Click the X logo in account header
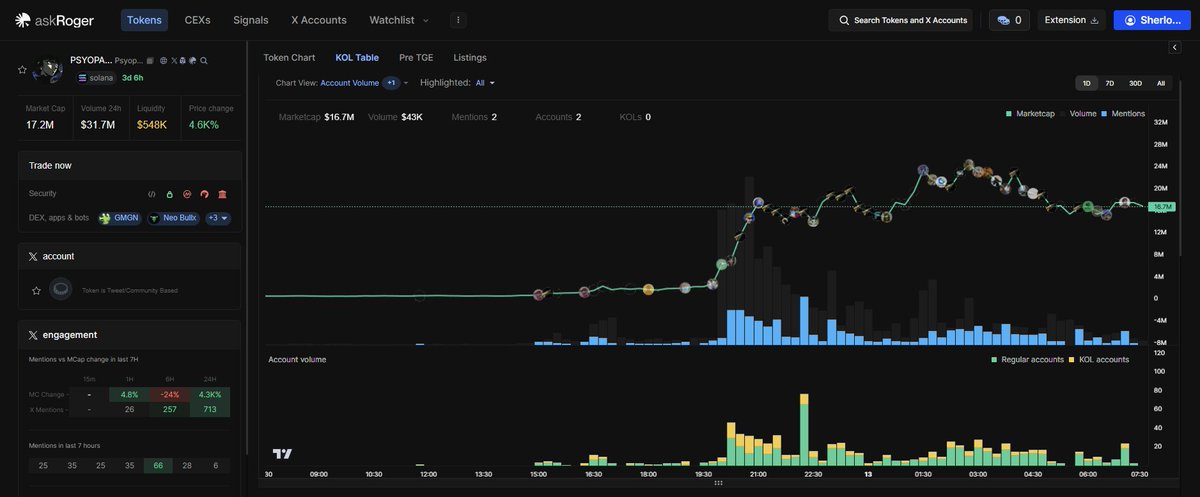Viewport: 1200px width, 497px height. pyautogui.click(x=33, y=257)
